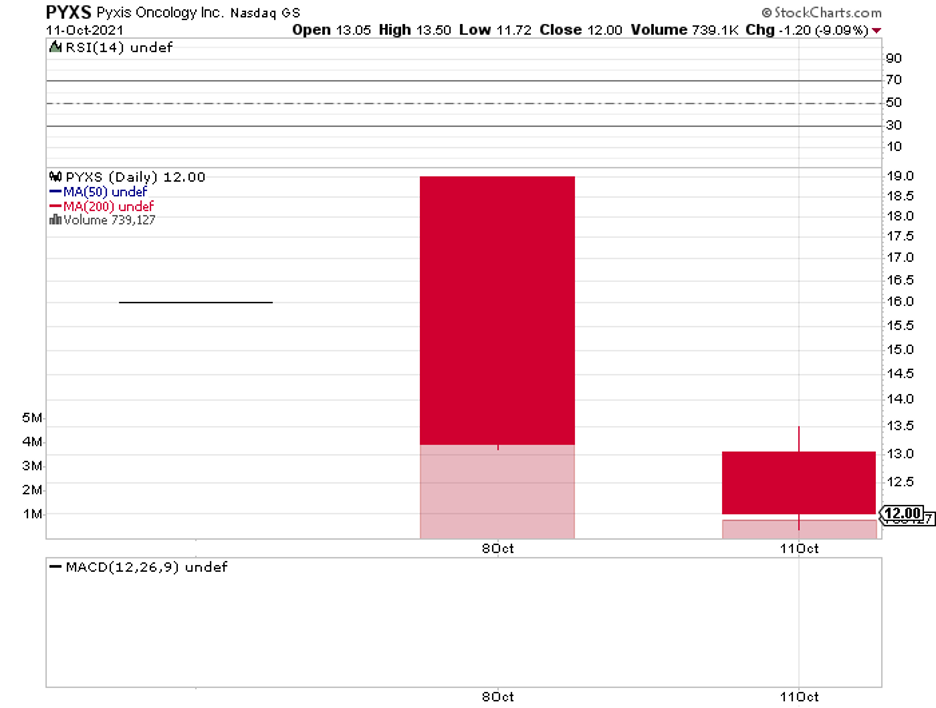Click the Volume bars legend icon
This screenshot has height=708, width=936.
(x=56, y=220)
